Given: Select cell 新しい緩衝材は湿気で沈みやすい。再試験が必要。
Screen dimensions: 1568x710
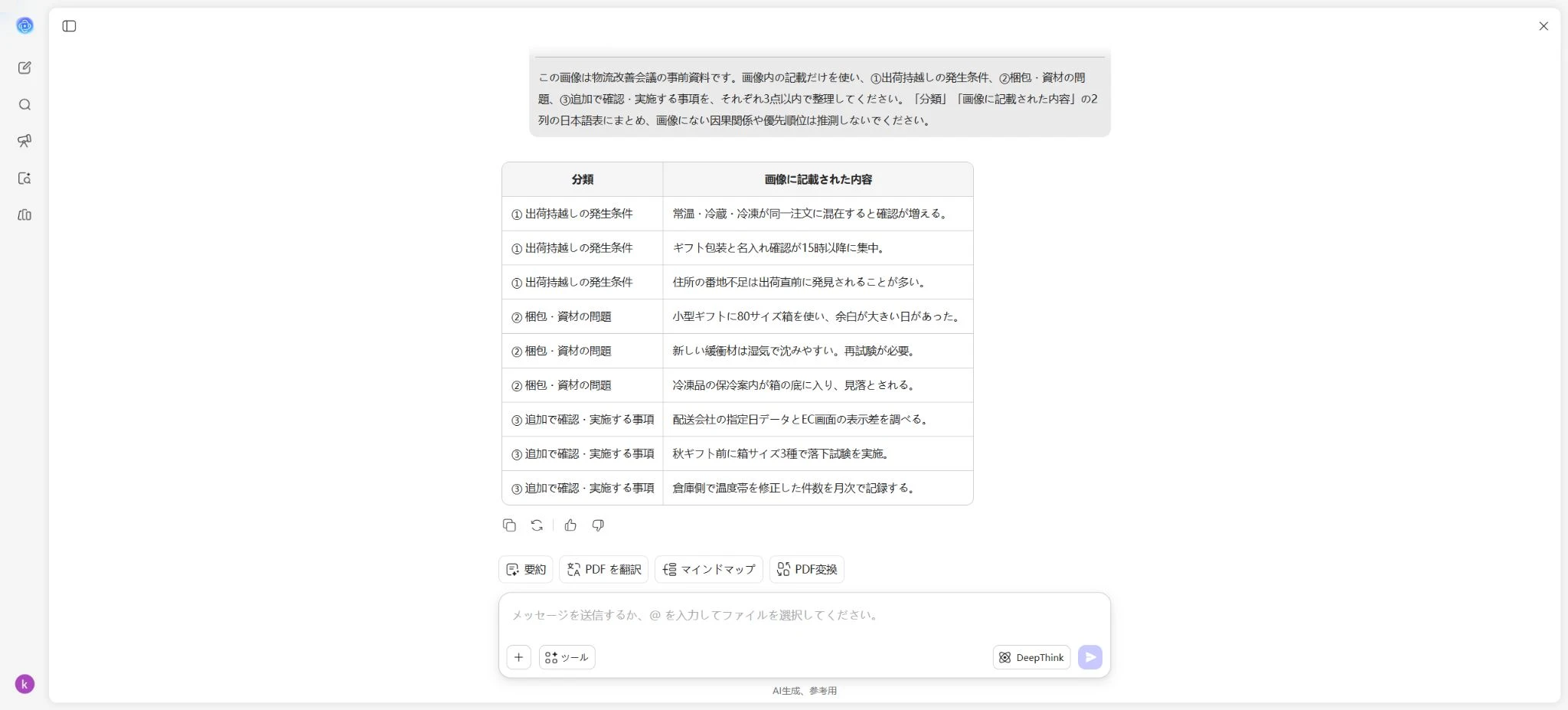Looking at the screenshot, I should point(818,351).
